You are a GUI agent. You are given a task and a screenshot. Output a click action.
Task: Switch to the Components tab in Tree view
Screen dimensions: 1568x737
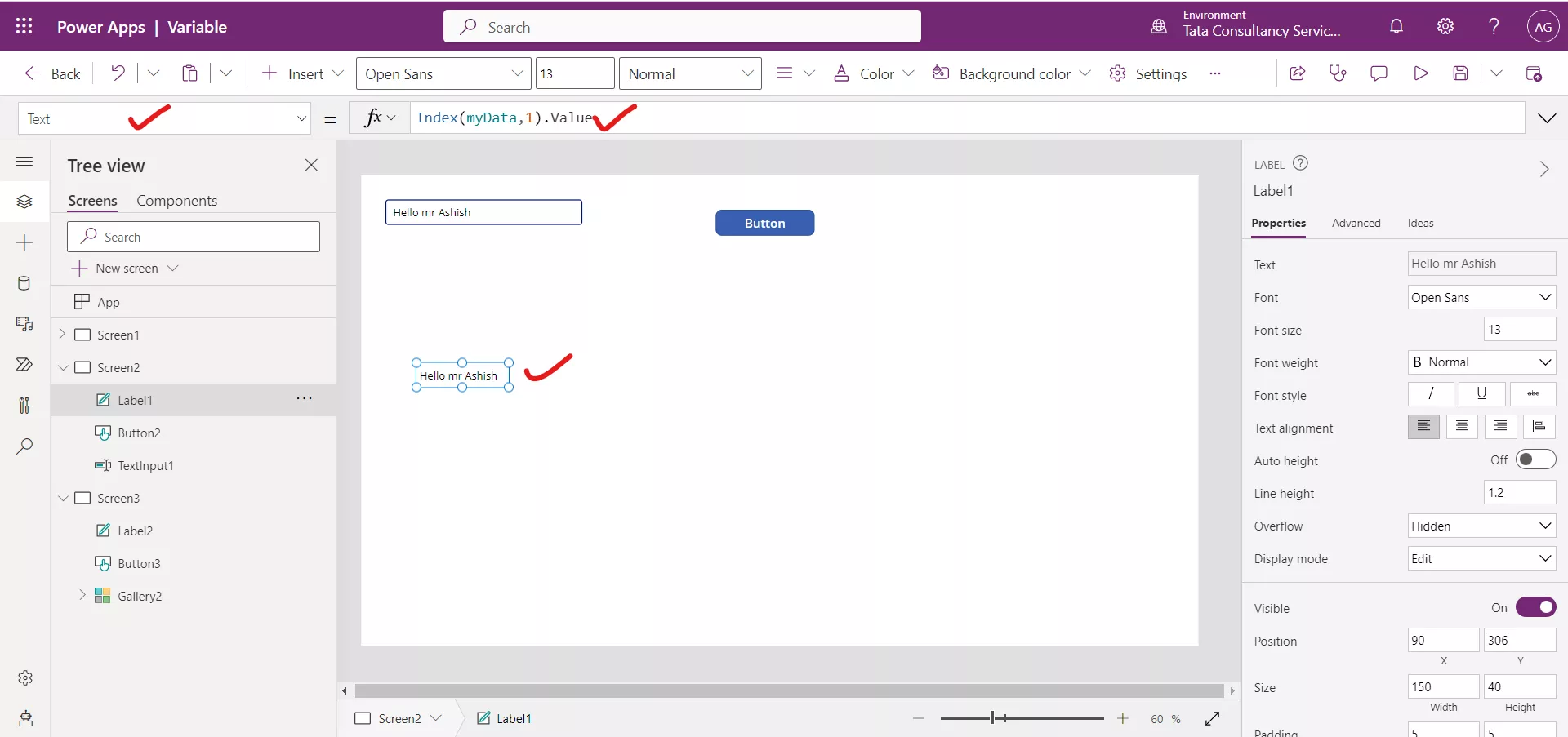coord(176,200)
